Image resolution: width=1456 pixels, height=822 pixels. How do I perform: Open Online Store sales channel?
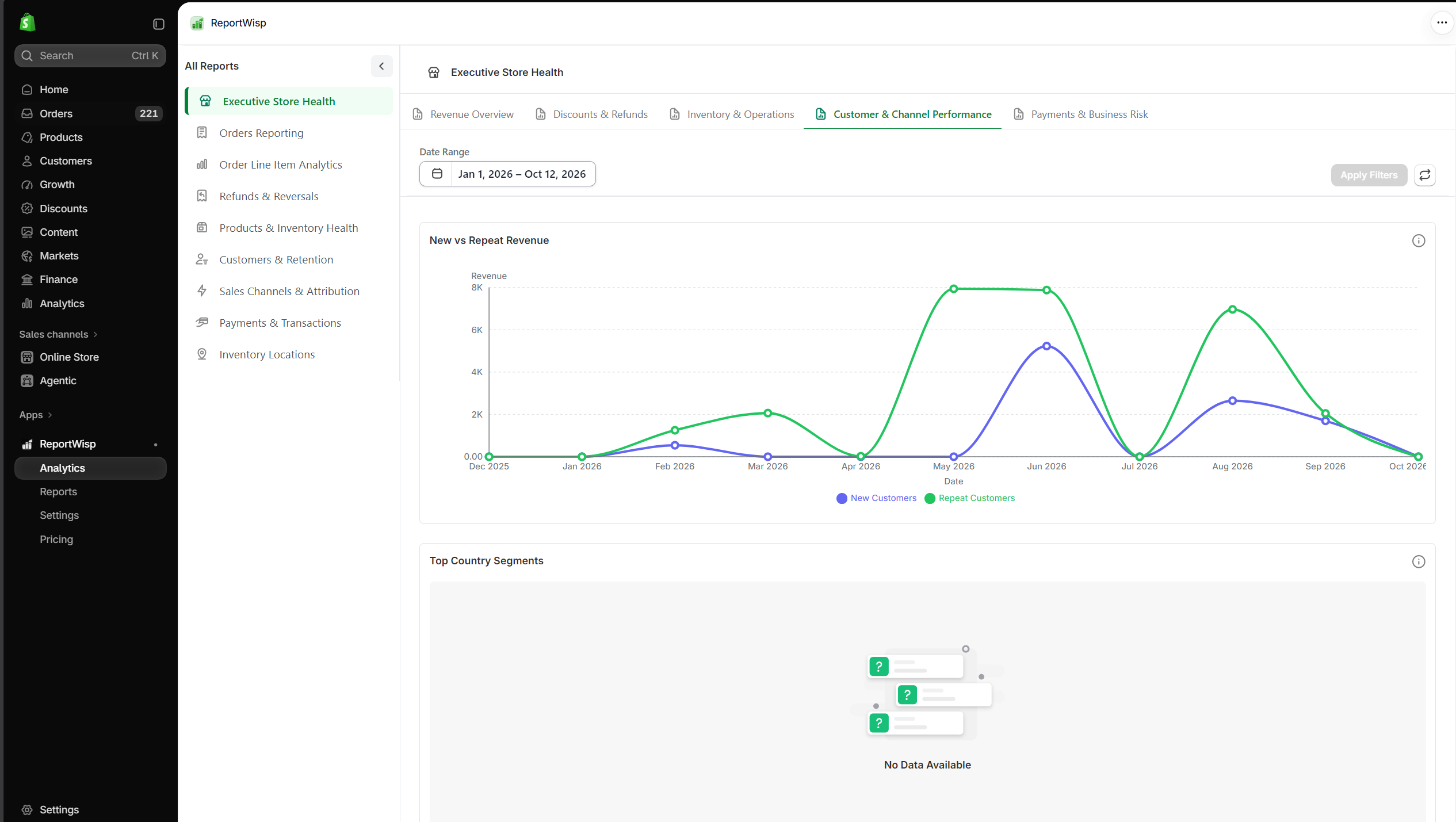coord(90,357)
